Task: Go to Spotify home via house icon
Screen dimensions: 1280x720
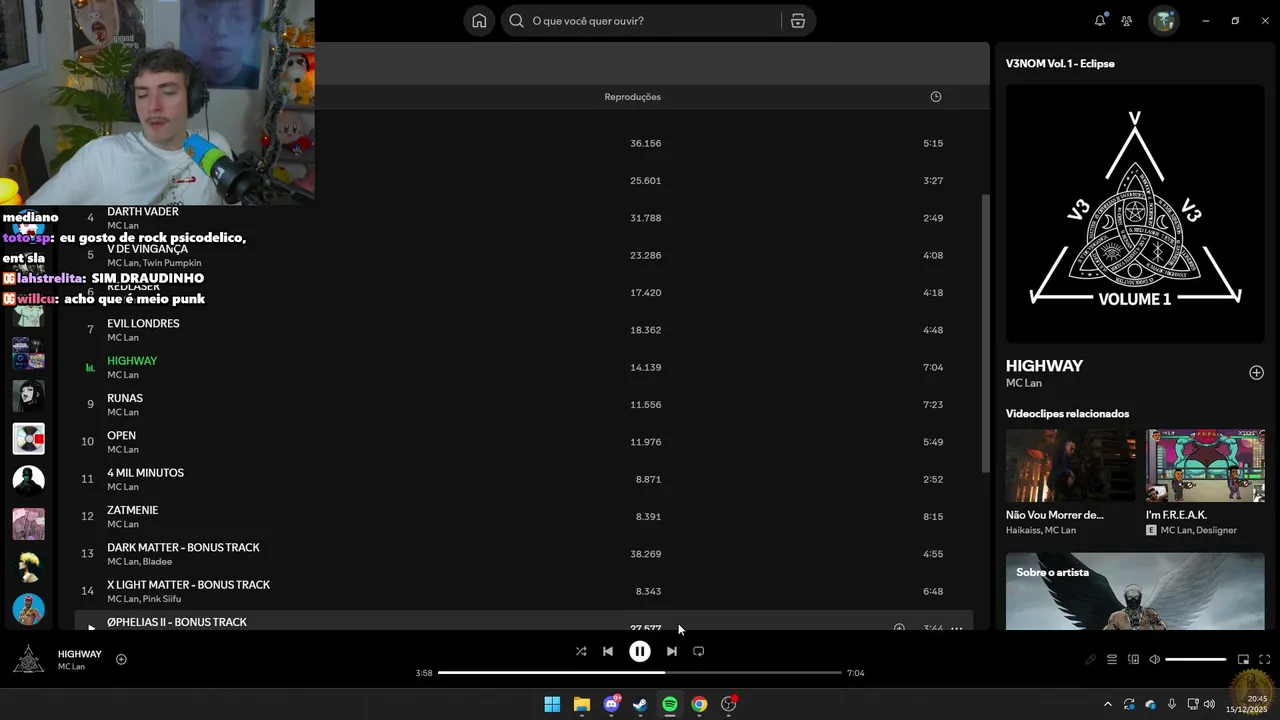Action: [479, 21]
